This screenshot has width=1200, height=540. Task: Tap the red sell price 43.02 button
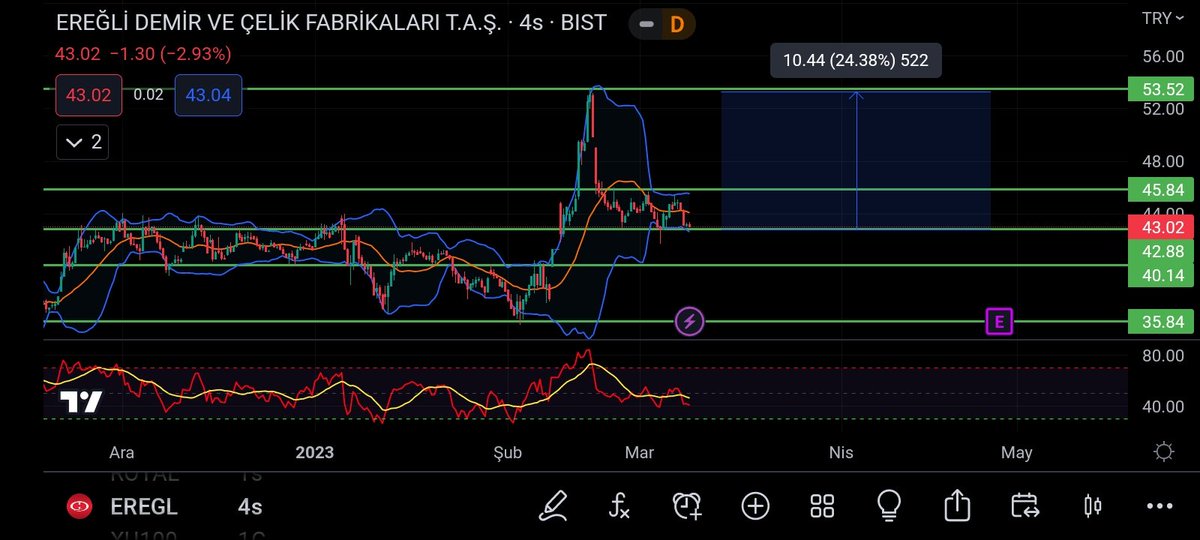click(x=88, y=95)
